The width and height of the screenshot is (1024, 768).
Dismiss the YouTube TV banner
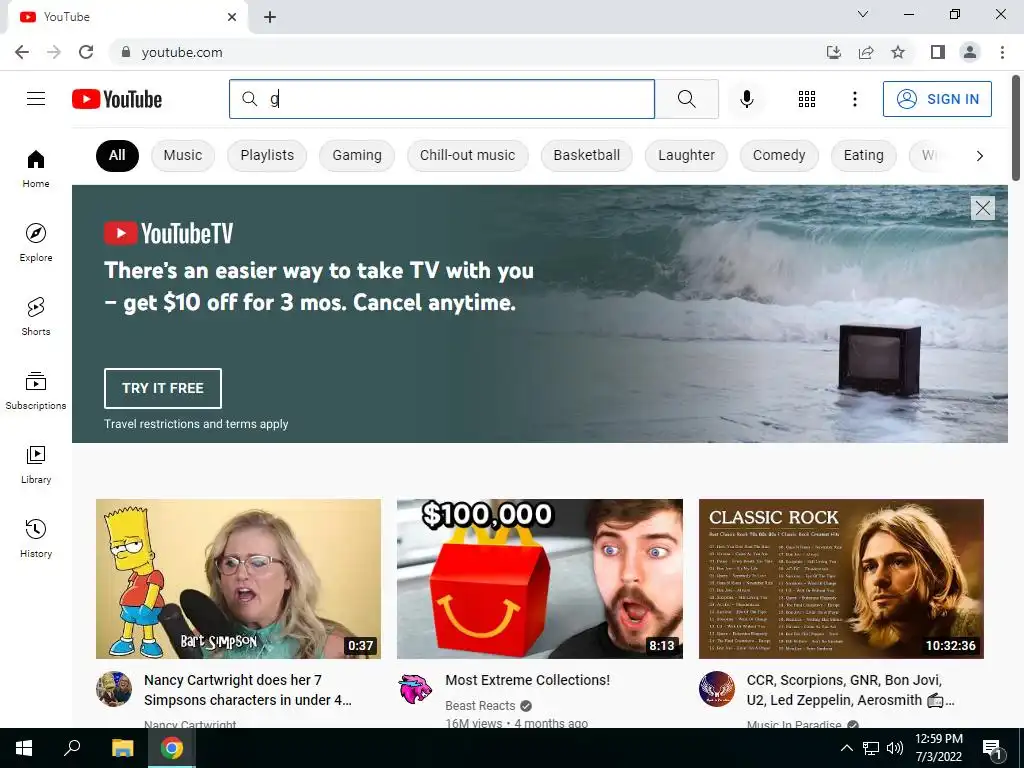coord(982,208)
